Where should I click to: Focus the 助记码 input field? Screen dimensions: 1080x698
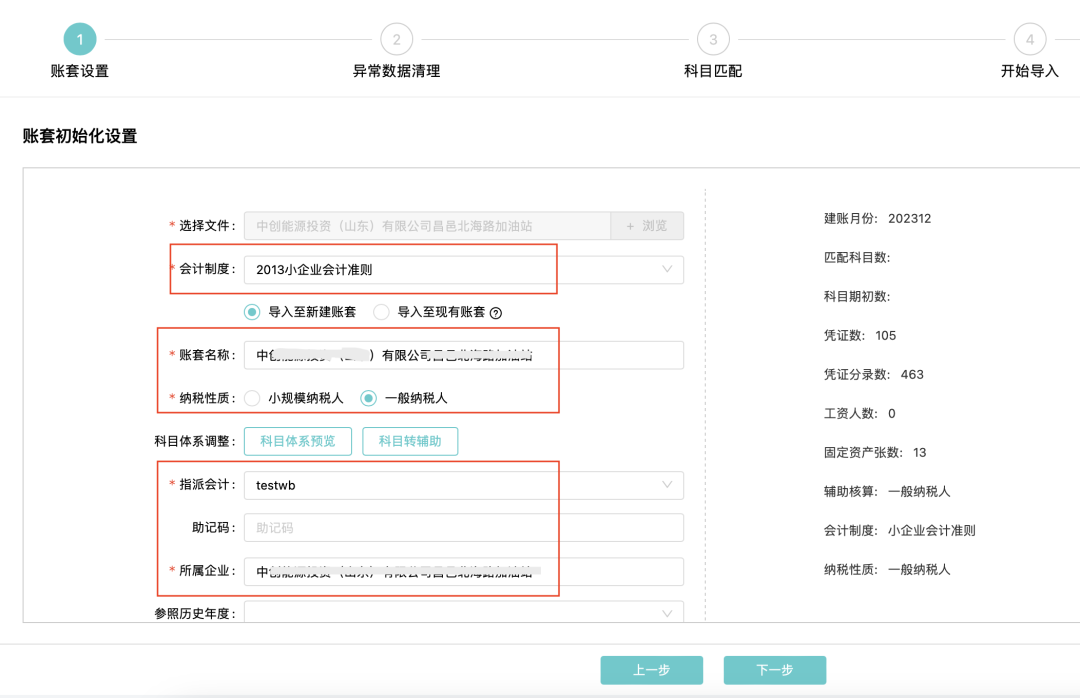pos(464,528)
